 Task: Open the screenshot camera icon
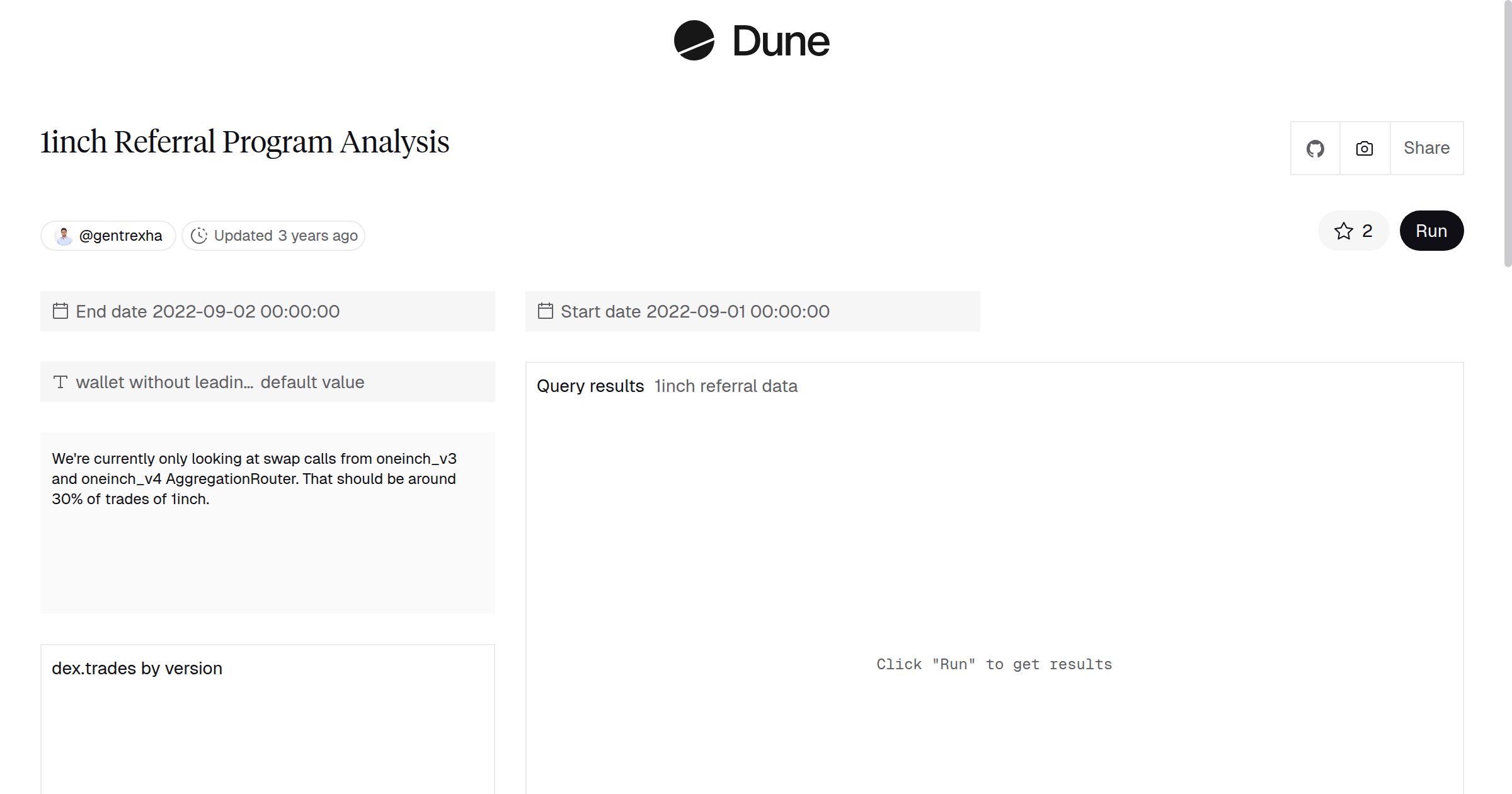coord(1363,148)
